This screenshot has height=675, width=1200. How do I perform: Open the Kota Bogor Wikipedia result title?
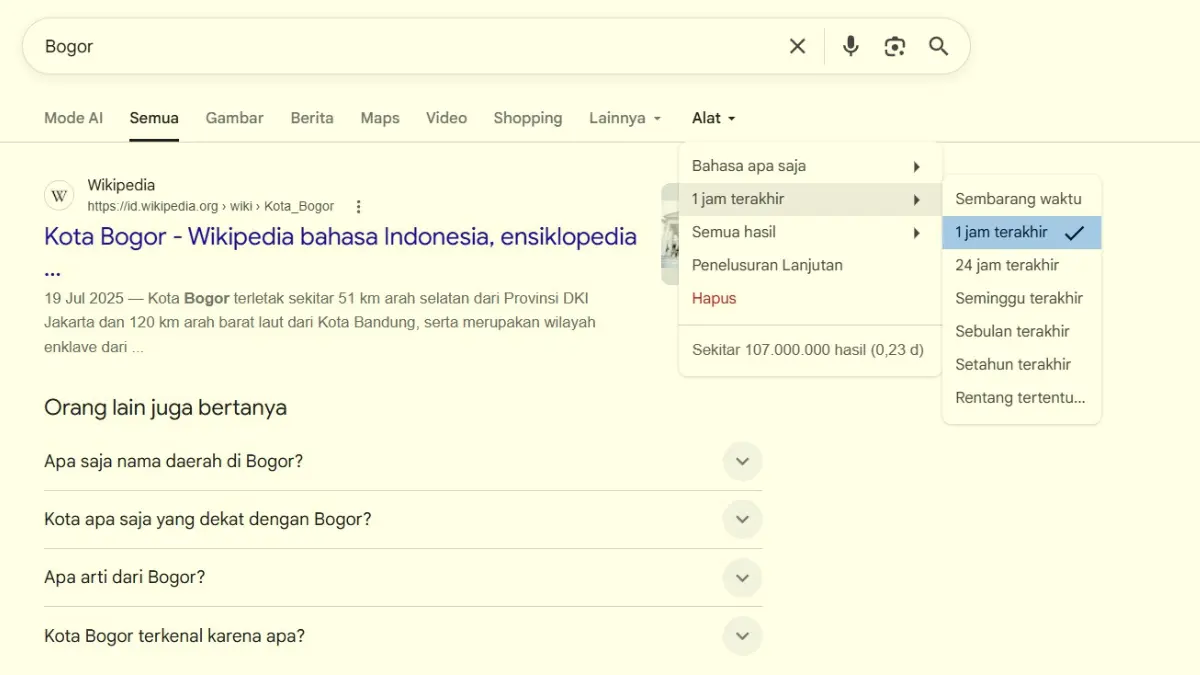tap(340, 252)
